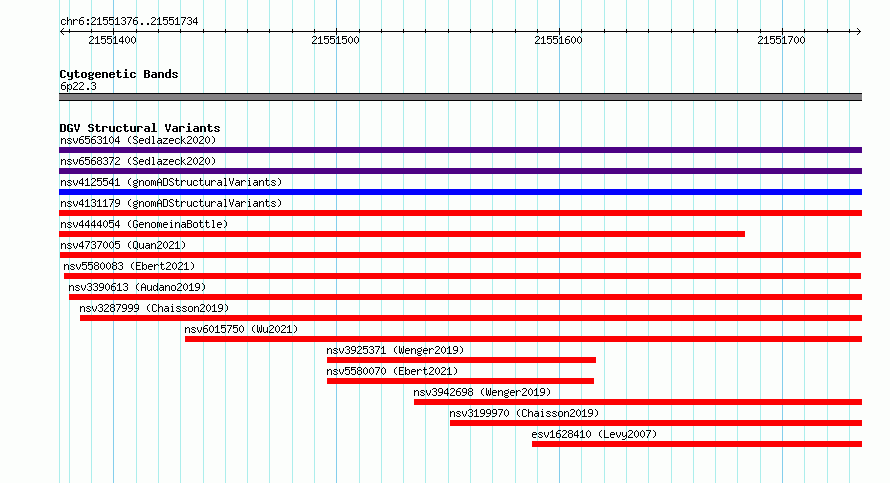This screenshot has height=483, width=890.
Task: Click the red nsv3199970 variant bar
Action: click(x=656, y=423)
